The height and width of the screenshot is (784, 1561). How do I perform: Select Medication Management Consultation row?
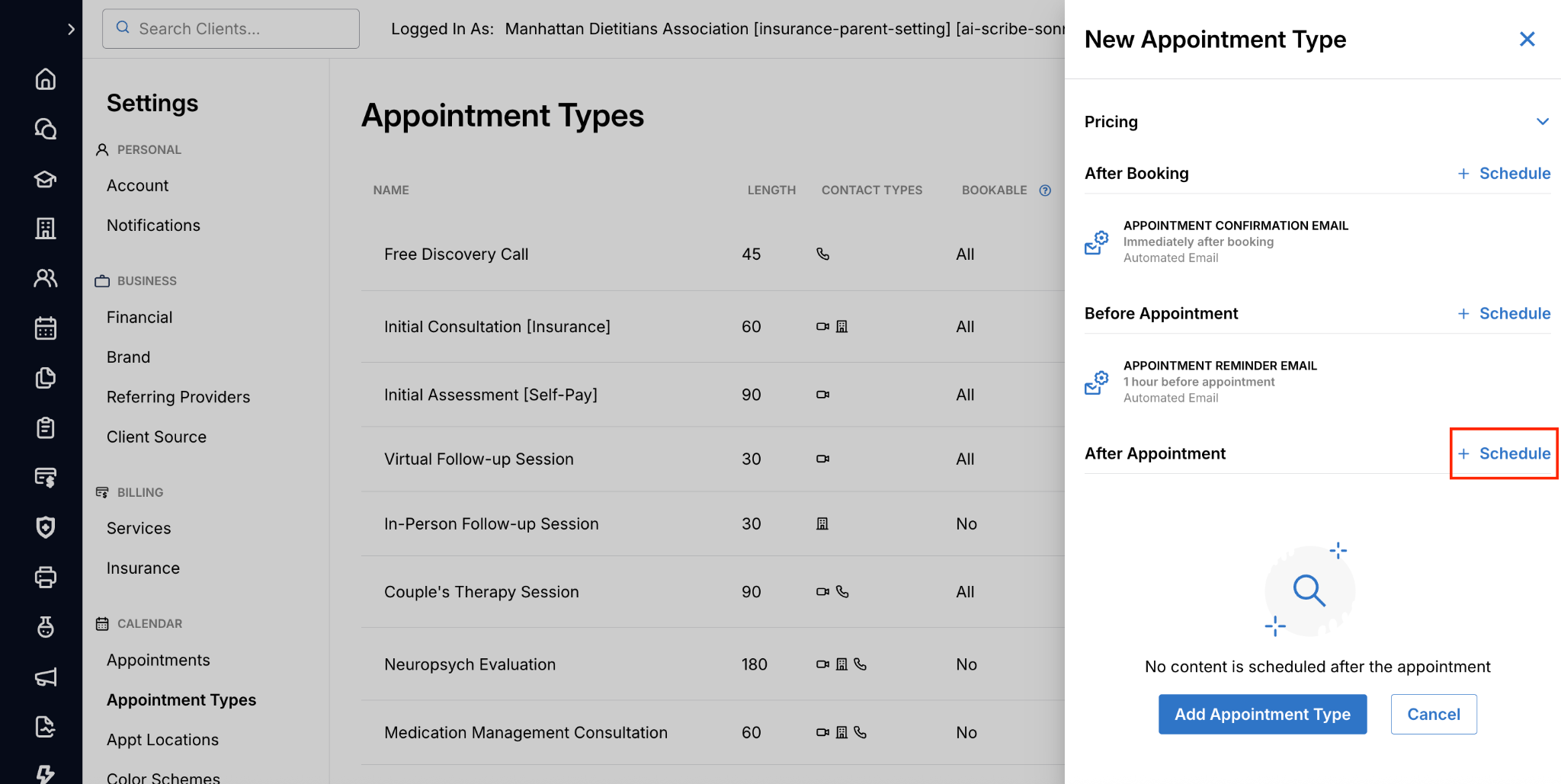coord(713,733)
